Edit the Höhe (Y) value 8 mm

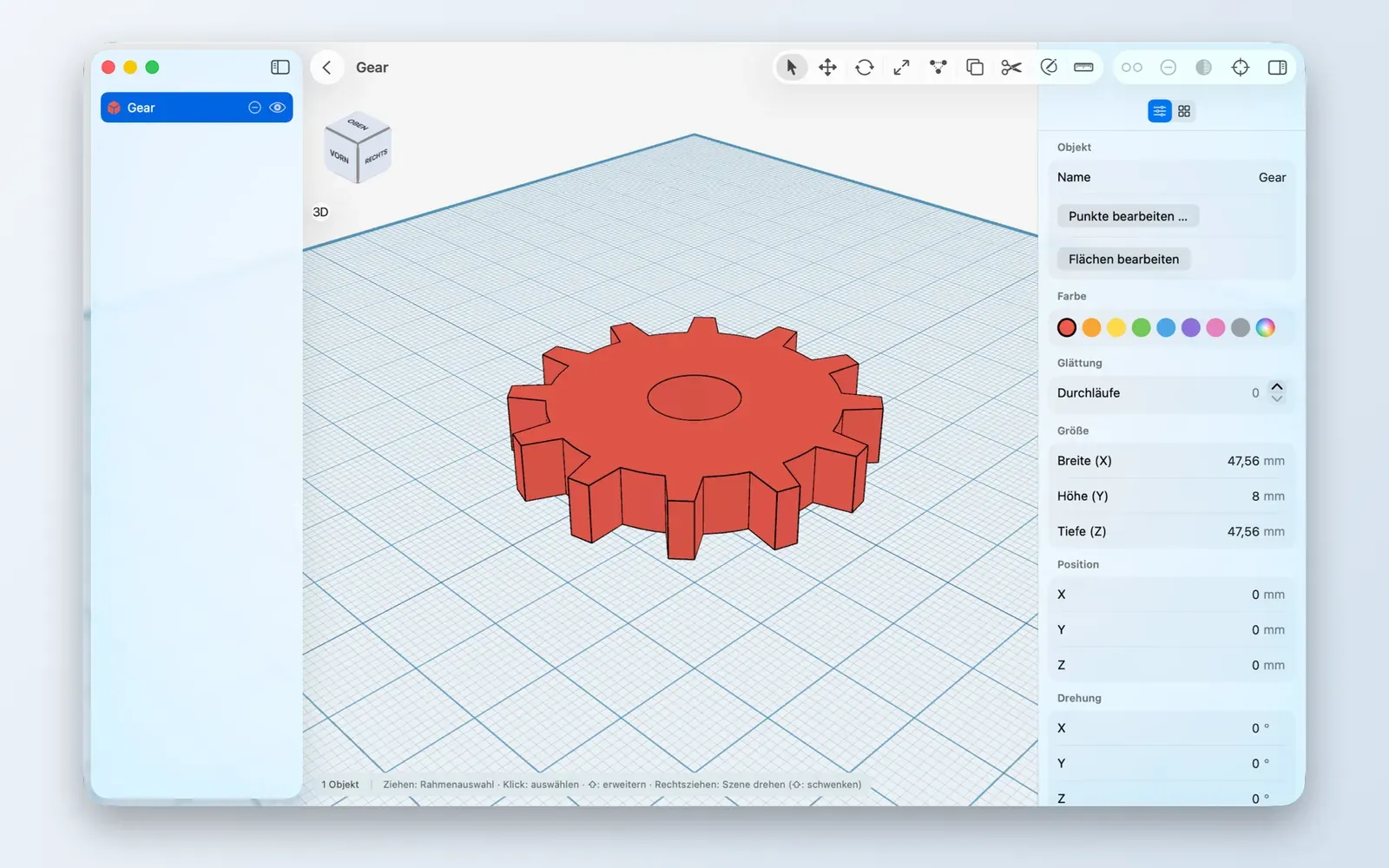[1268, 496]
